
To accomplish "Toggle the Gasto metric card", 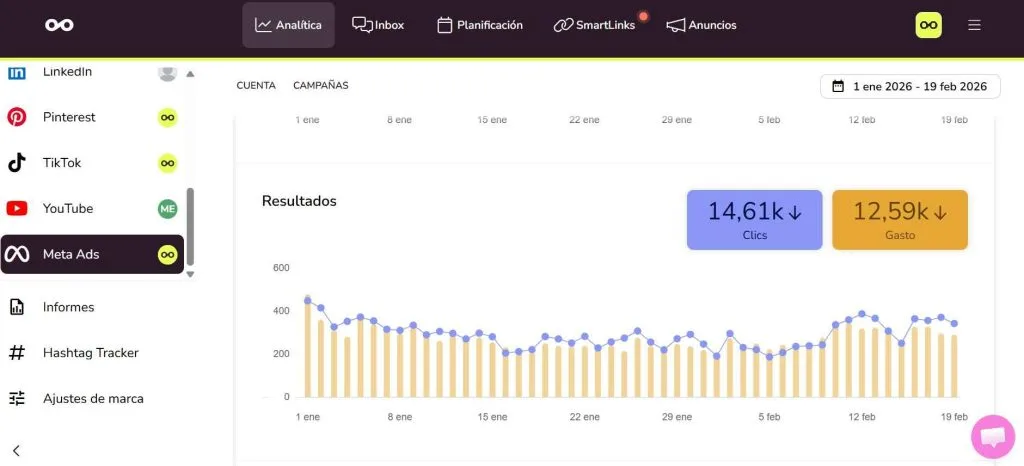I will (x=900, y=220).
